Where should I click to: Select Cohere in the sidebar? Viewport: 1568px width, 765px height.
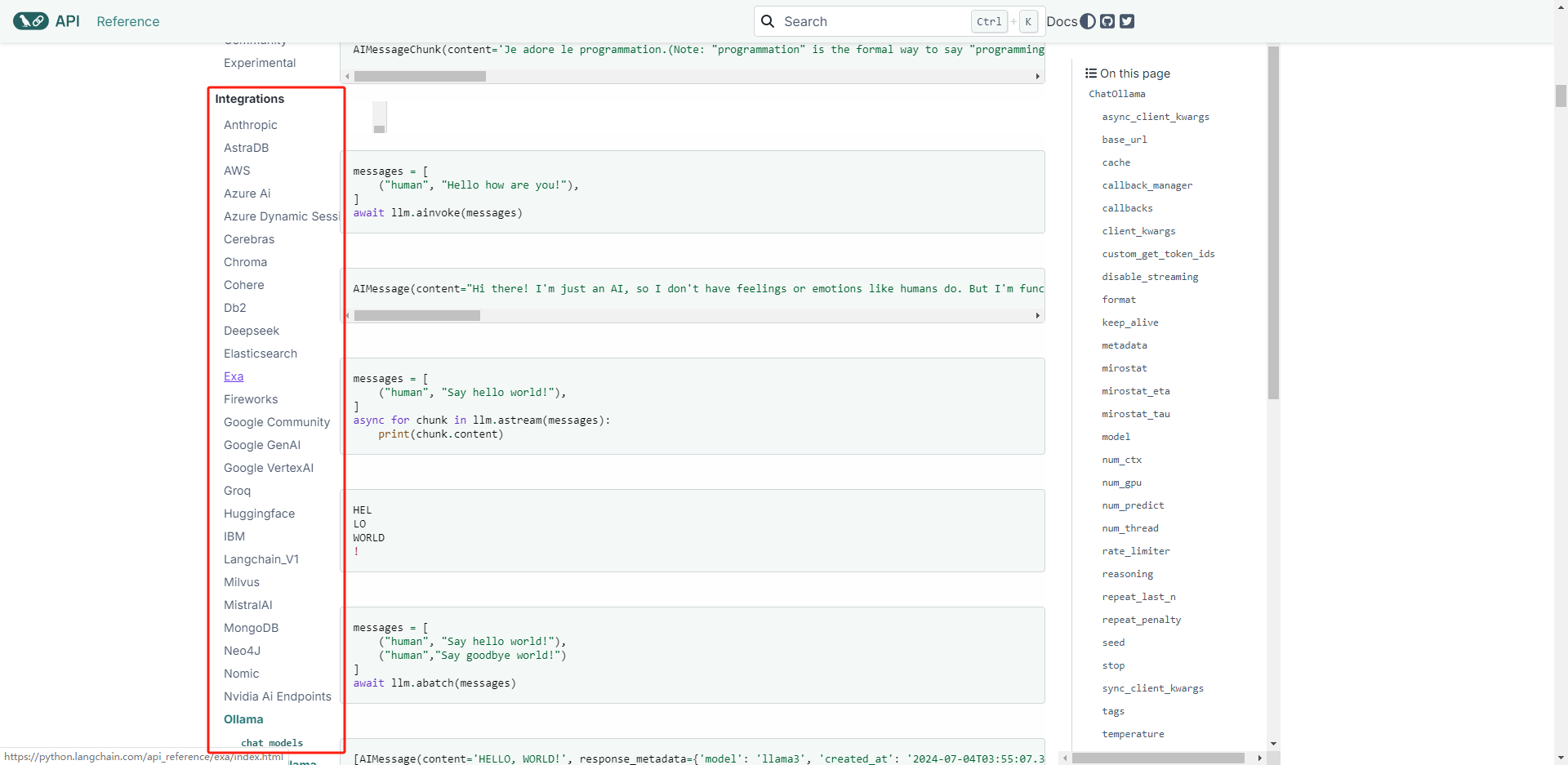(x=244, y=285)
